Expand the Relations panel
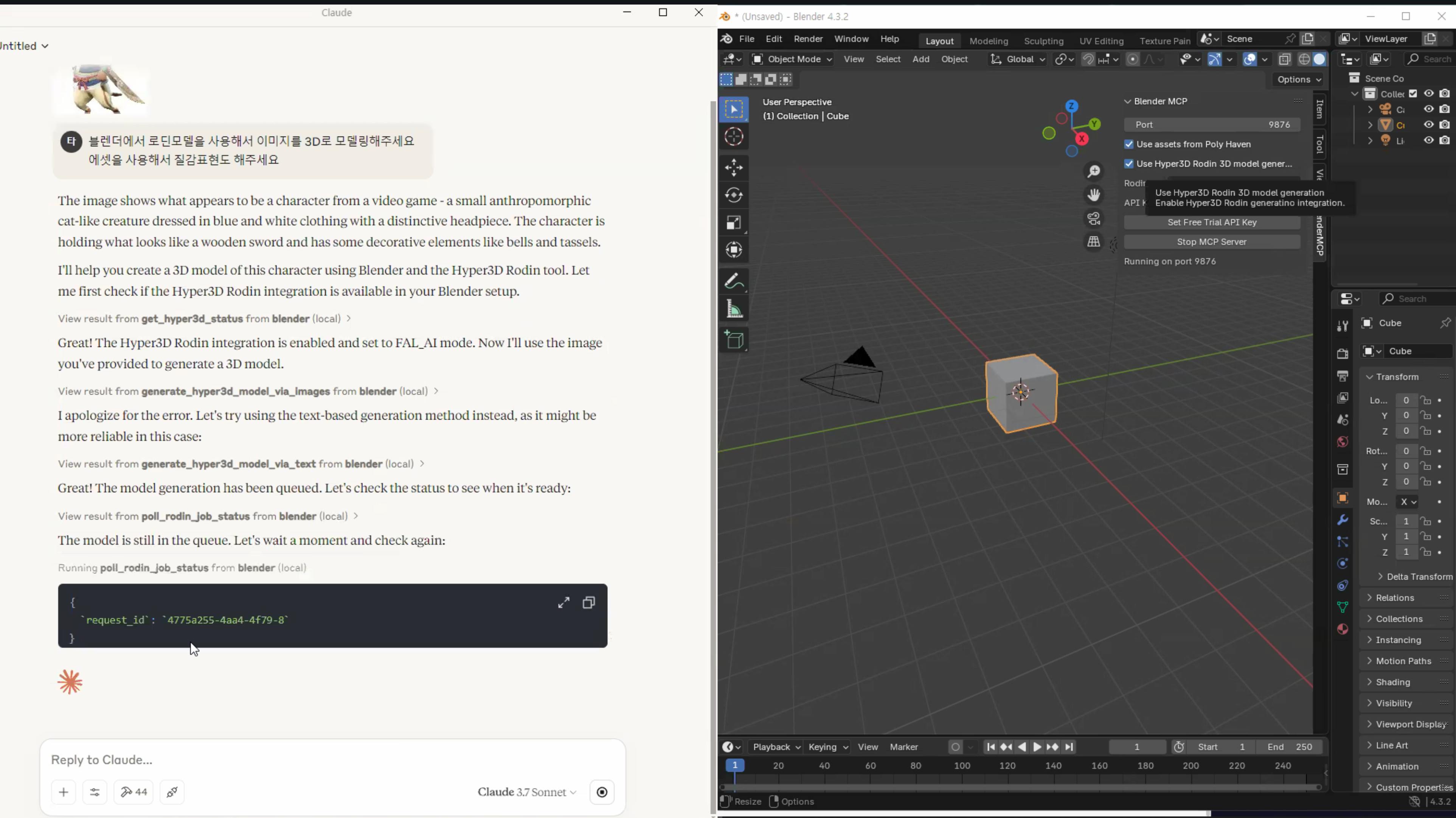The image size is (1456, 818). tap(1394, 597)
